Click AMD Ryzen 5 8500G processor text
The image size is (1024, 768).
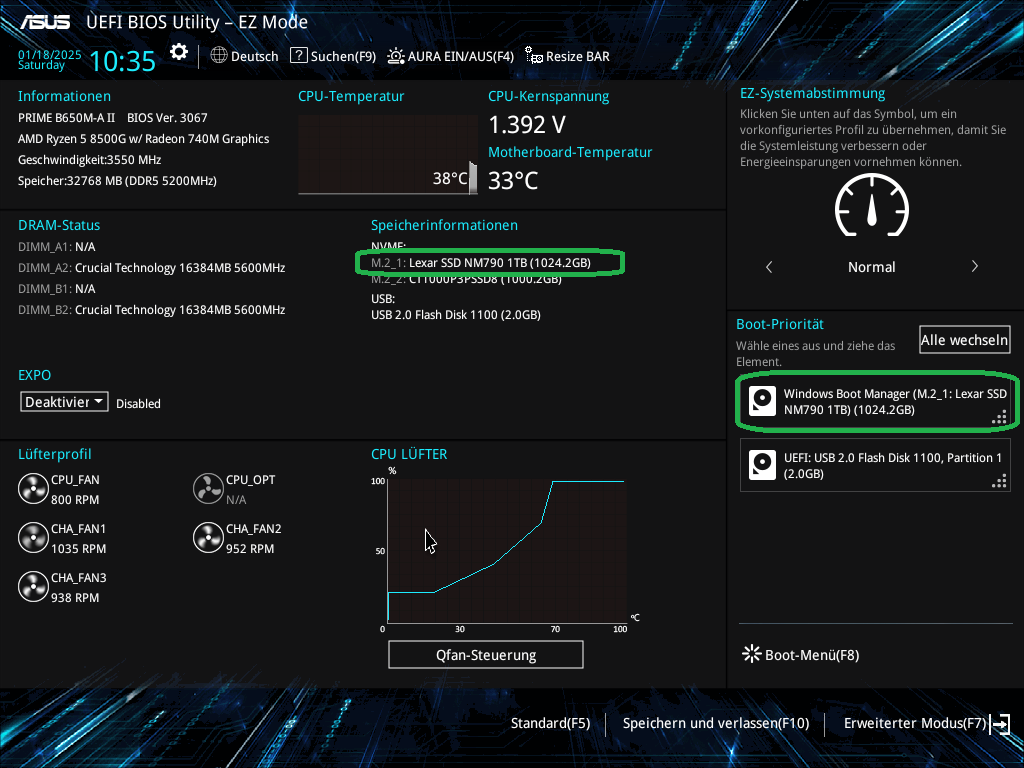click(x=144, y=138)
